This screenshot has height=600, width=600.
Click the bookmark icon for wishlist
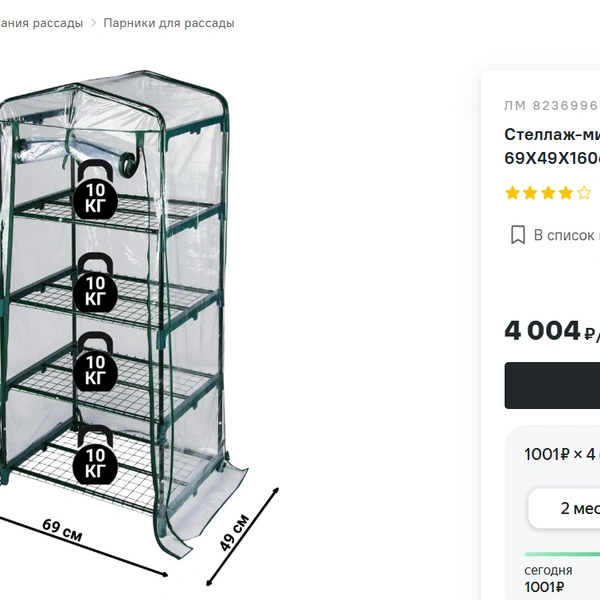(x=518, y=235)
